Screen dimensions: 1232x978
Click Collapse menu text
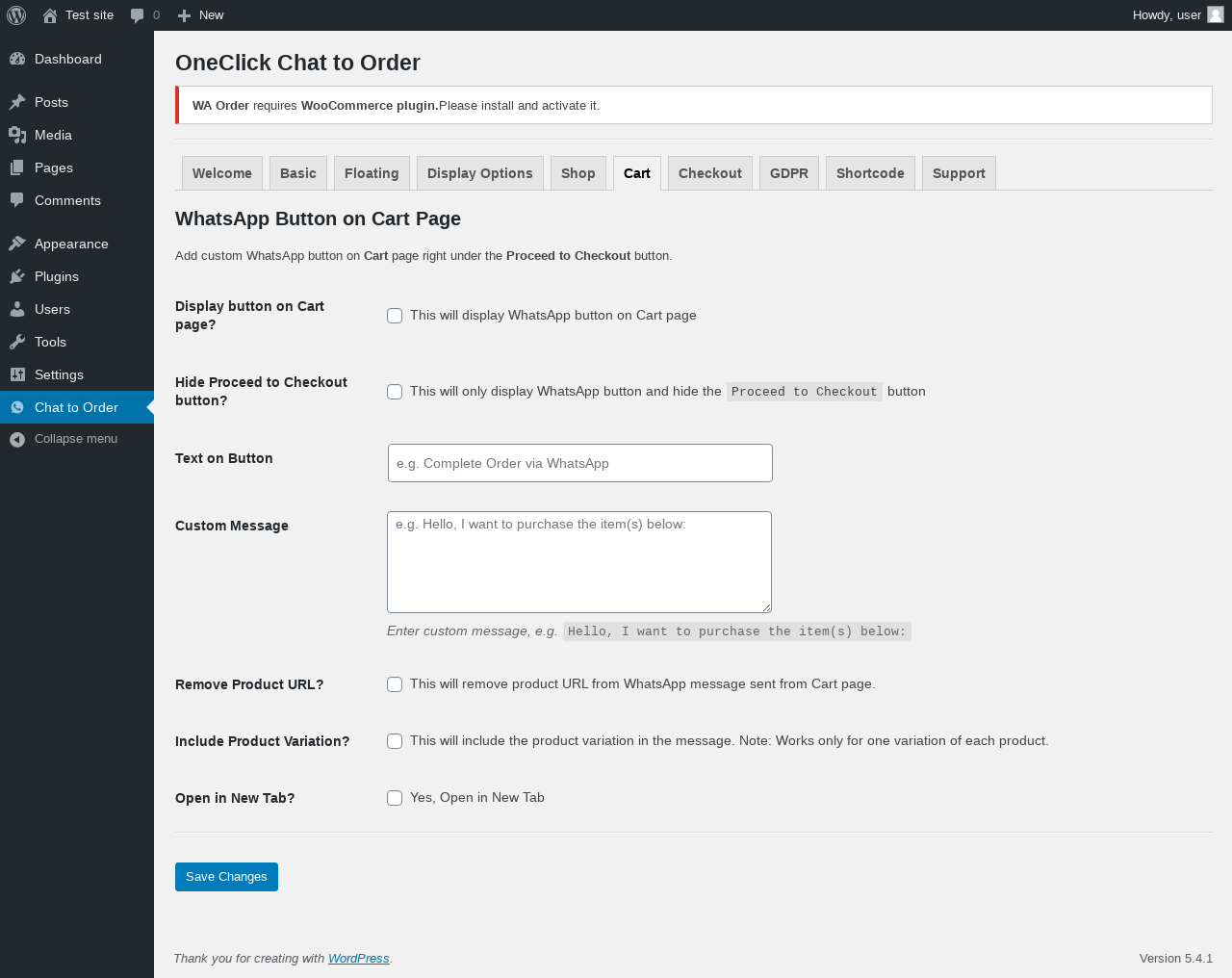(x=76, y=439)
